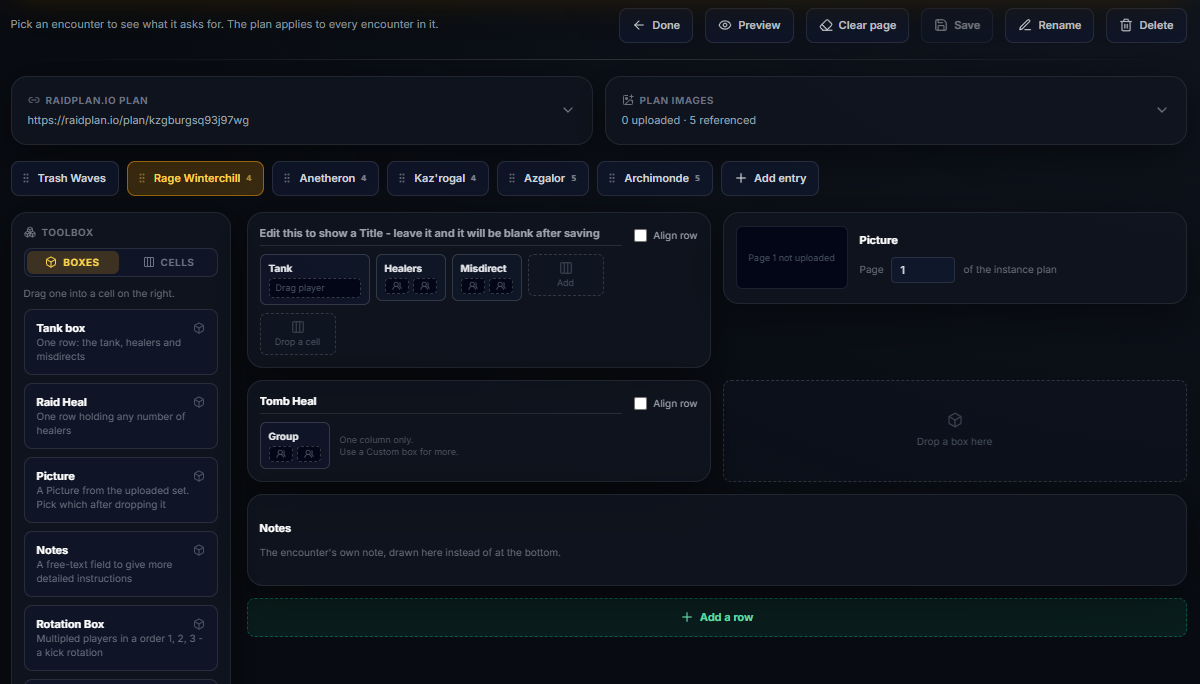Switch to the Trash Waves entry
The image size is (1200, 684).
pyautogui.click(x=65, y=178)
